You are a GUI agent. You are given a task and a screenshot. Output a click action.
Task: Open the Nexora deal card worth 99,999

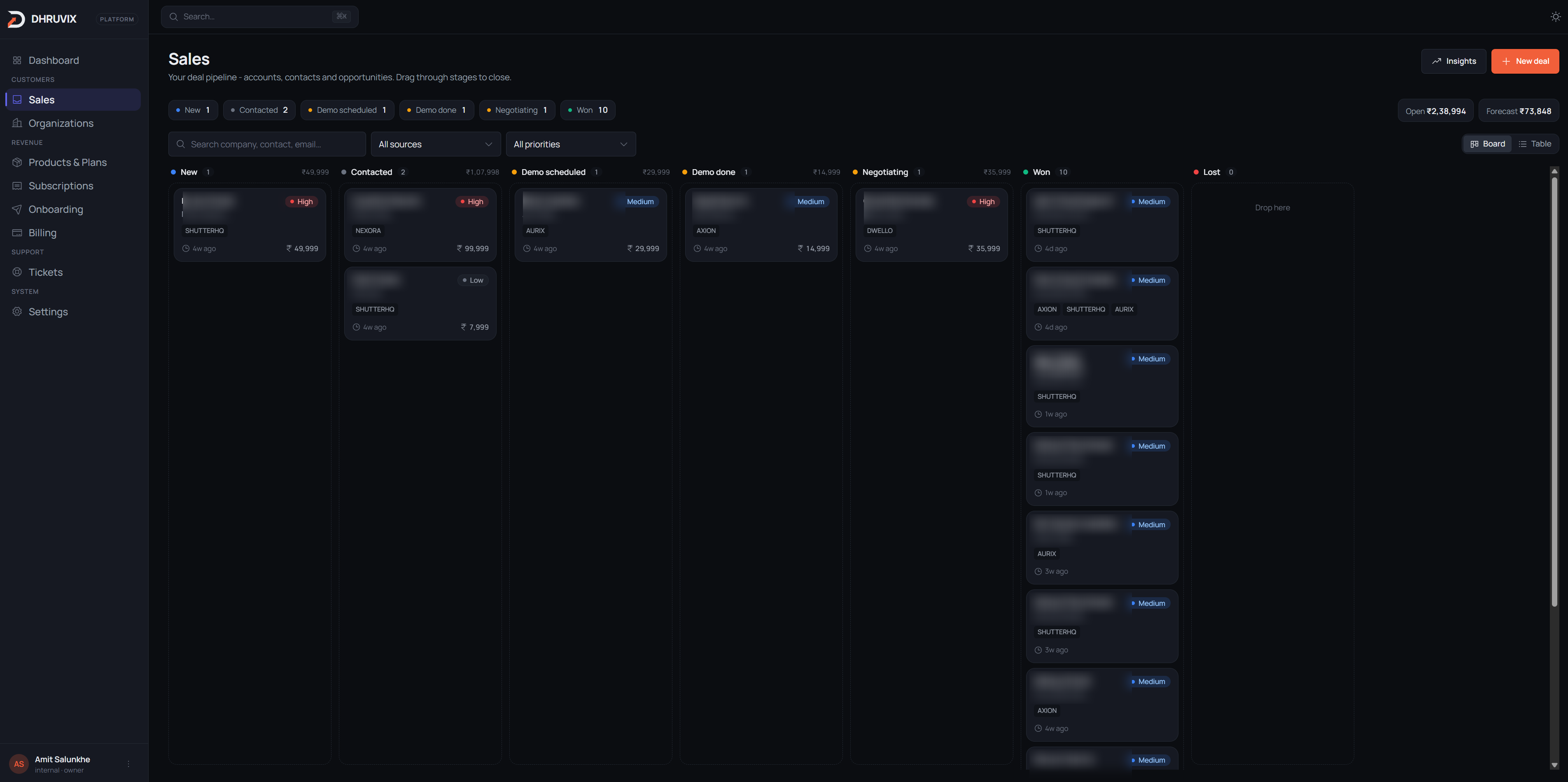tap(420, 225)
